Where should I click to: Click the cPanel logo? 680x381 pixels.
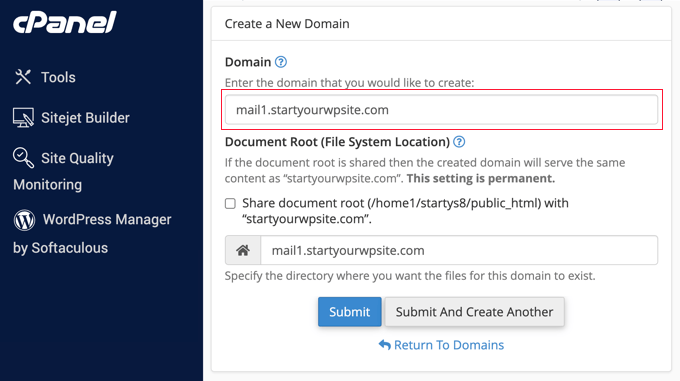[65, 23]
